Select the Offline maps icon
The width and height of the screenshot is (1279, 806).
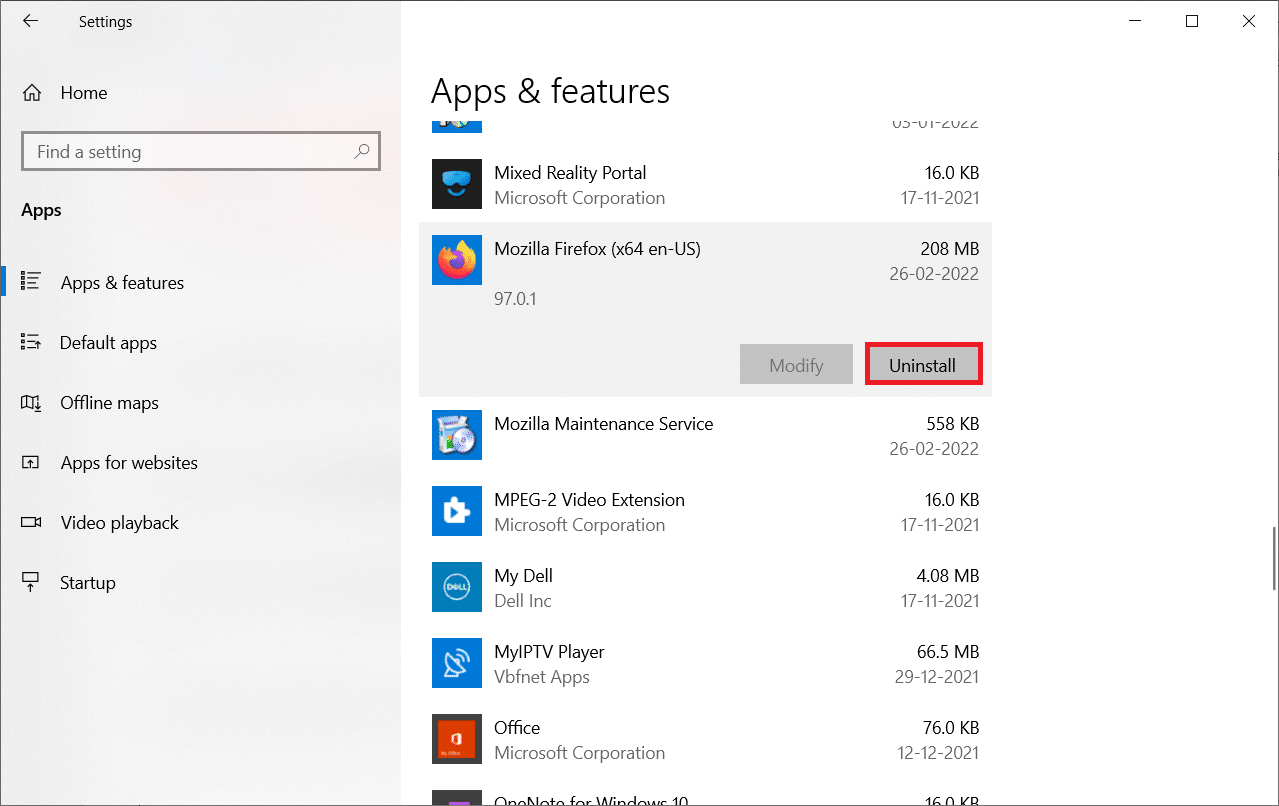coord(31,402)
